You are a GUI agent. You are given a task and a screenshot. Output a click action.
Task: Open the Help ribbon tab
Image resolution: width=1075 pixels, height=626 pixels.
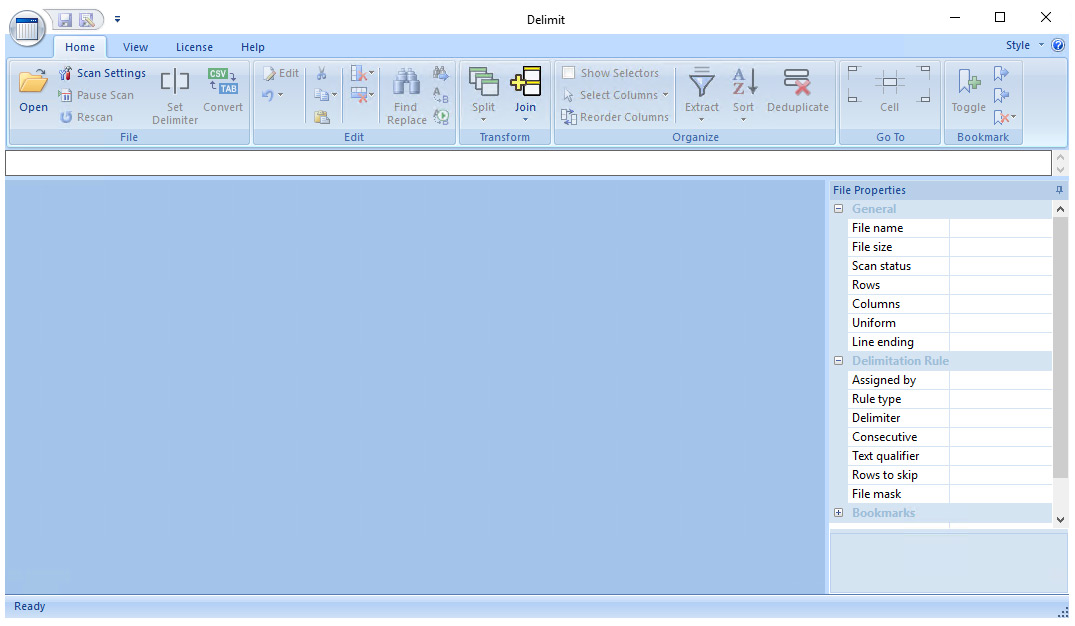[252, 47]
